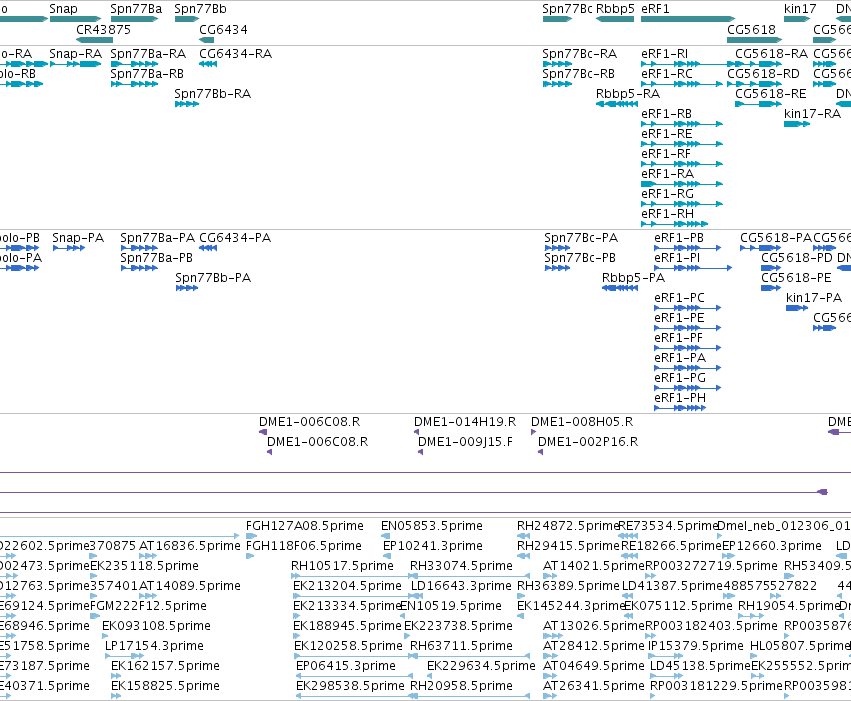Select transcript Snap-RA
The width and height of the screenshot is (851, 701).
point(75,64)
